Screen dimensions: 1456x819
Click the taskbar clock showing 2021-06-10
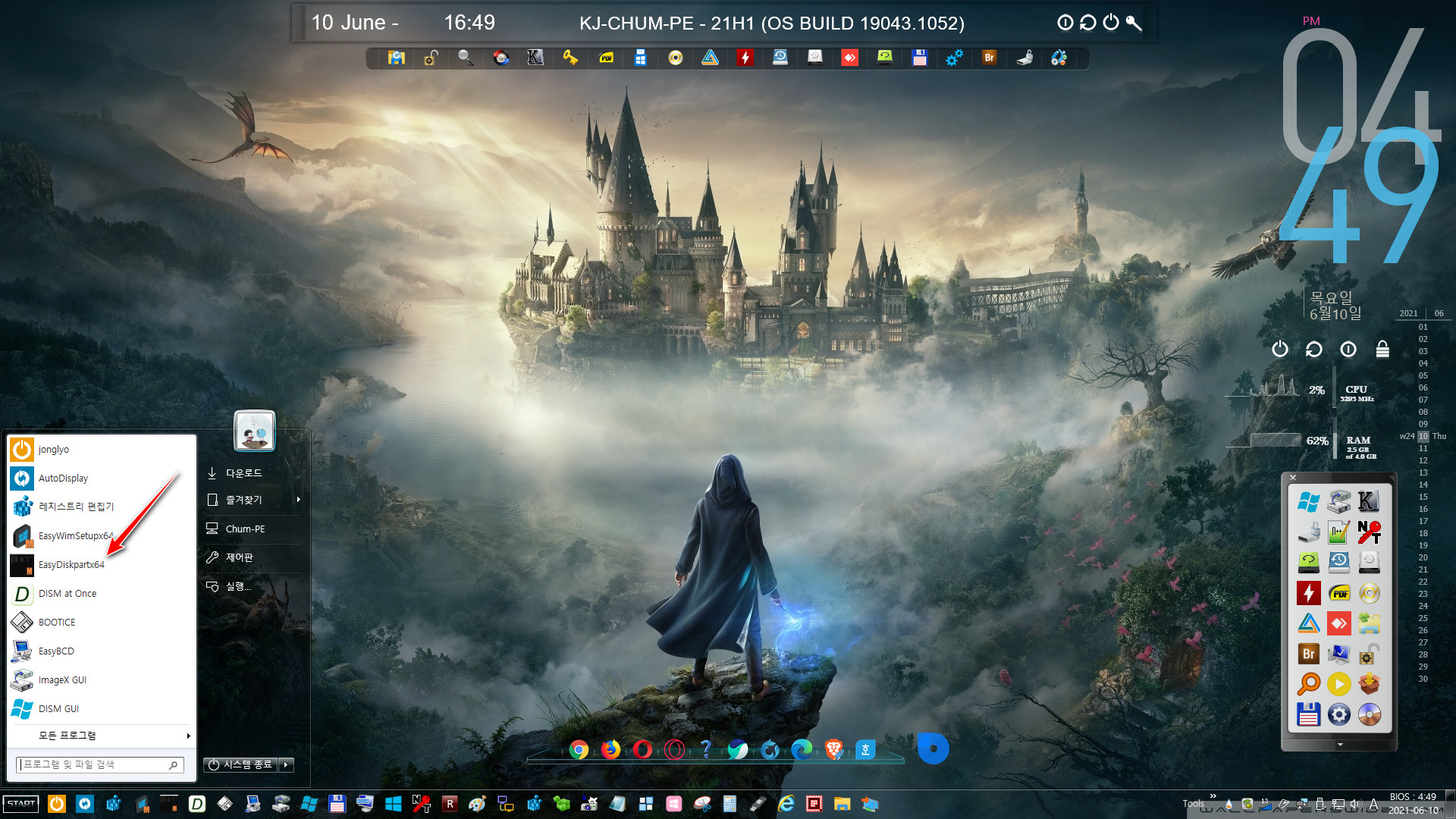click(x=1413, y=804)
